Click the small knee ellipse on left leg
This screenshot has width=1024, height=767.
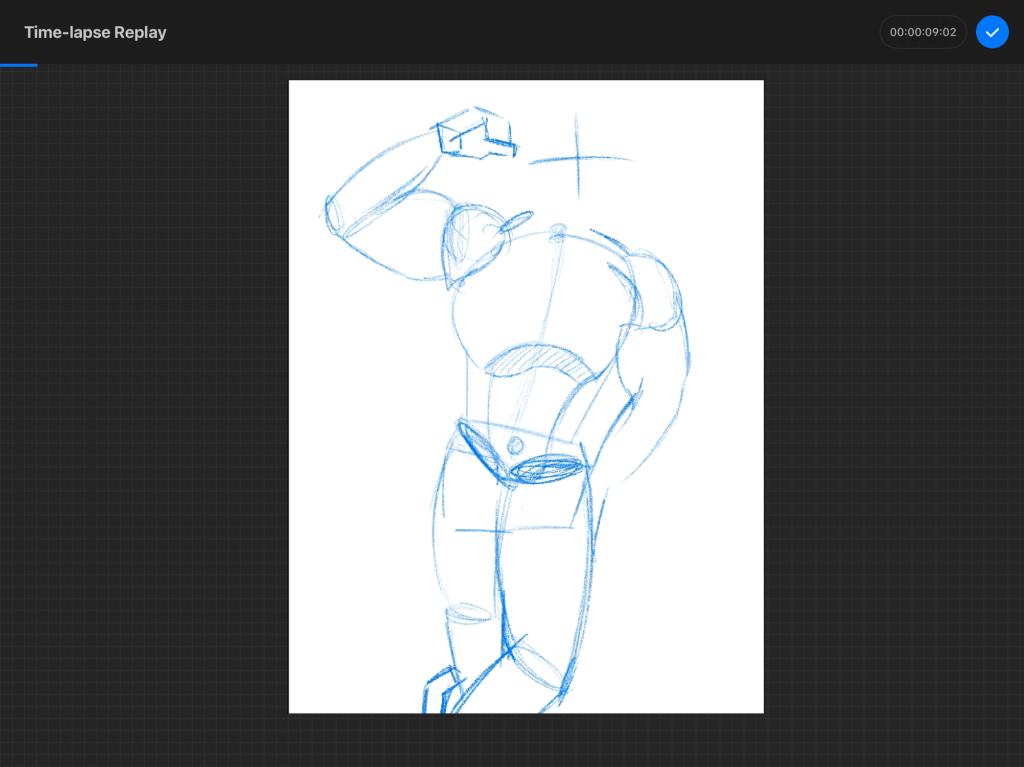click(468, 611)
